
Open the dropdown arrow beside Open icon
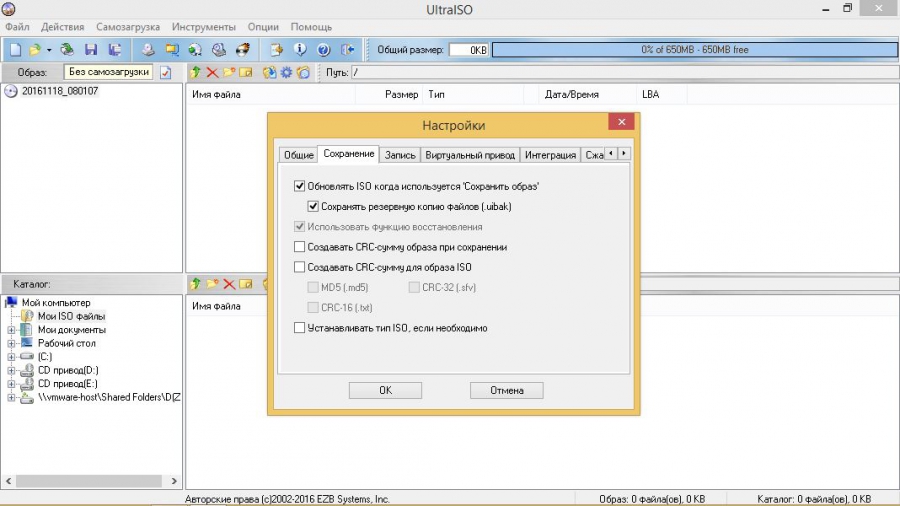pyautogui.click(x=48, y=49)
